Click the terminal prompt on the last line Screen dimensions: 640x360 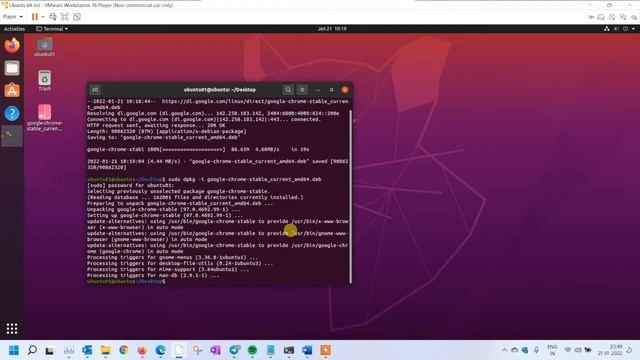pos(126,281)
